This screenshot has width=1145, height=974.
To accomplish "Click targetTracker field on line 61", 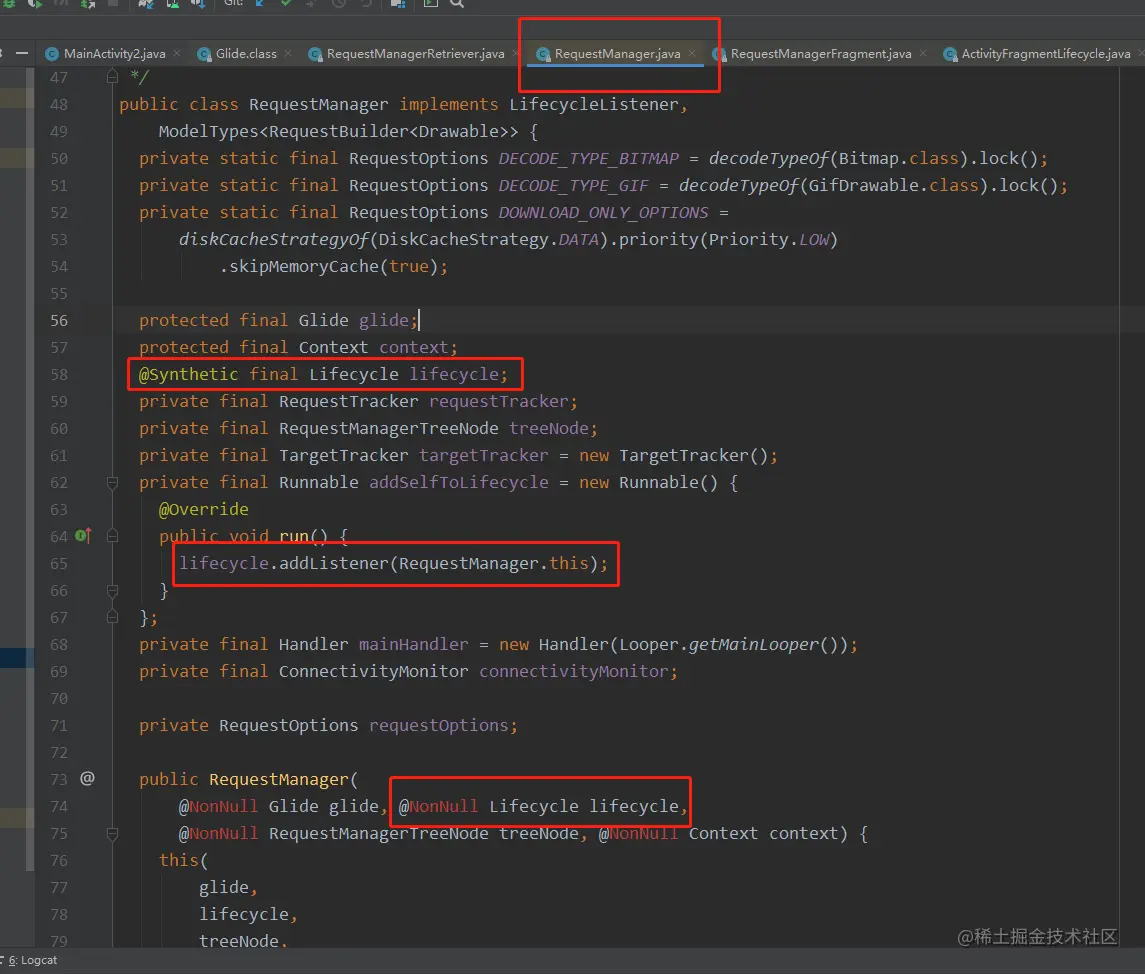I will 483,456.
